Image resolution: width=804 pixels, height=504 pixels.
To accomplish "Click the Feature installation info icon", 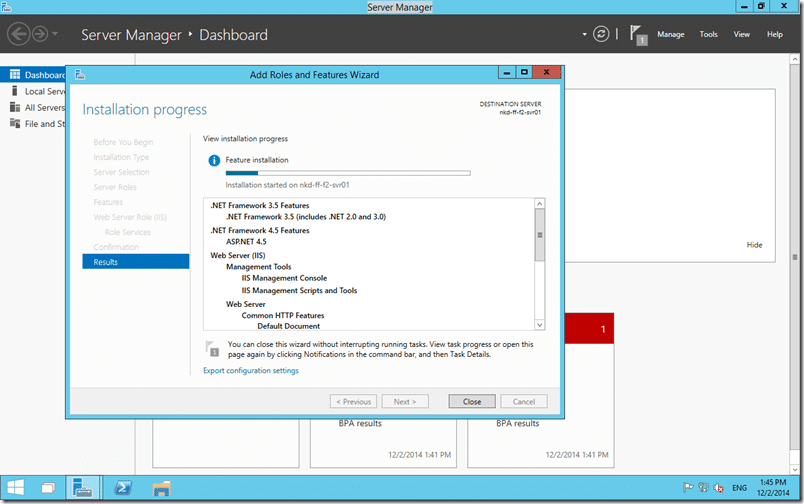I will (x=214, y=160).
